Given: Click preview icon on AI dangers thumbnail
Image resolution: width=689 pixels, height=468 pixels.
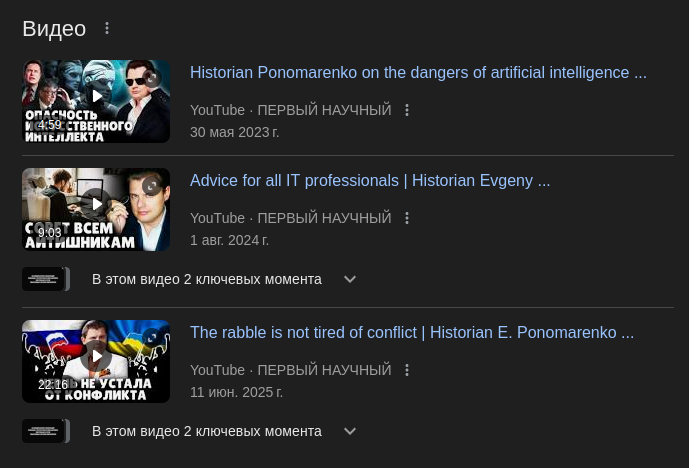Looking at the screenshot, I should [152, 78].
